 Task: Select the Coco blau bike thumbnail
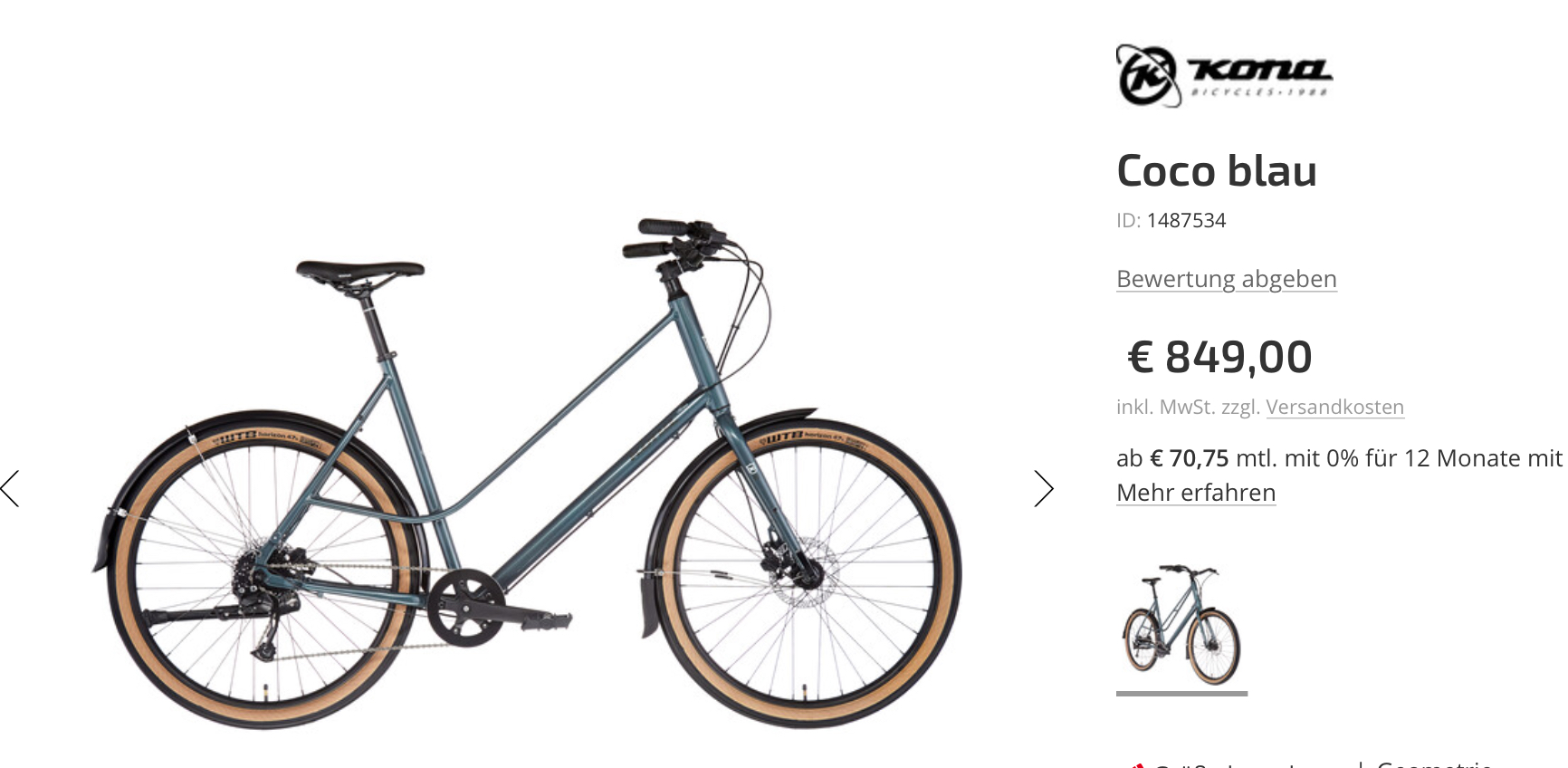click(x=1181, y=625)
